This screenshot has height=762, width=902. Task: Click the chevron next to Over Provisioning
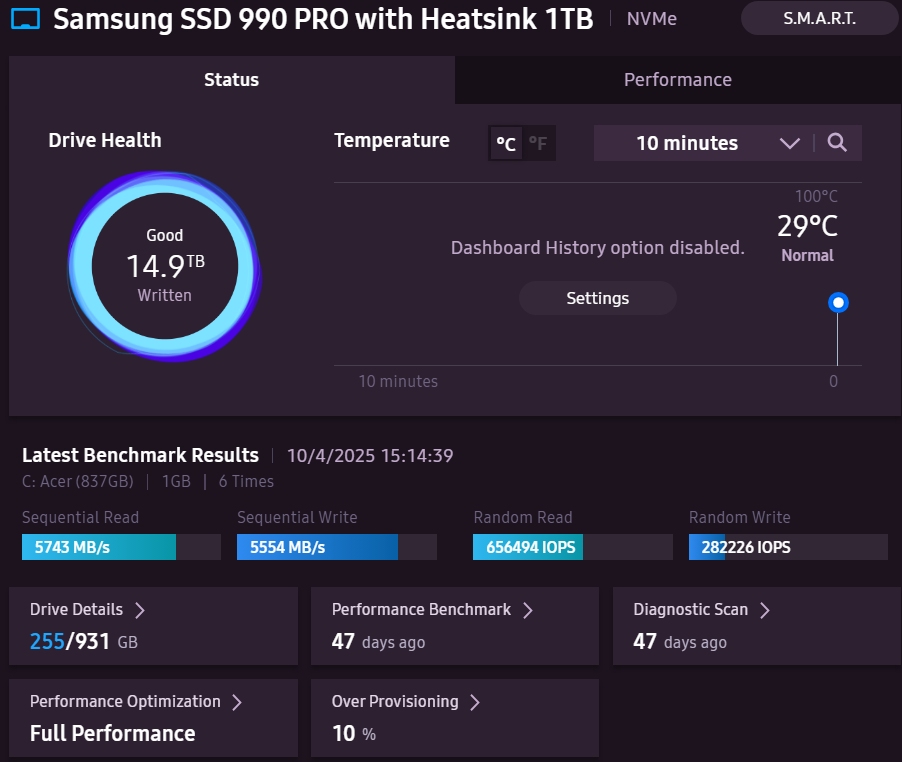coord(475,702)
